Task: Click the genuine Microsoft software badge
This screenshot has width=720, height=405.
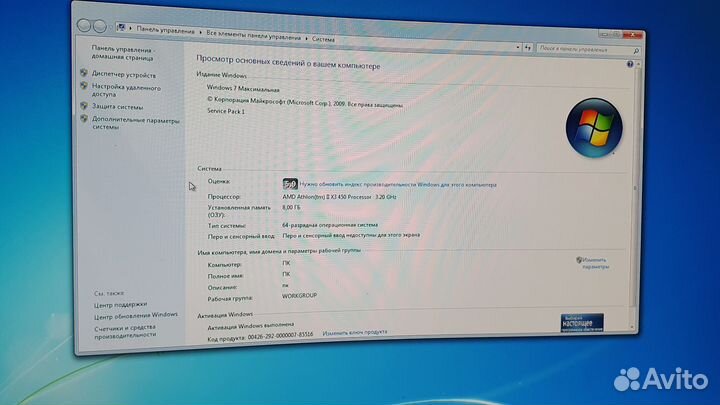Action: tap(581, 322)
